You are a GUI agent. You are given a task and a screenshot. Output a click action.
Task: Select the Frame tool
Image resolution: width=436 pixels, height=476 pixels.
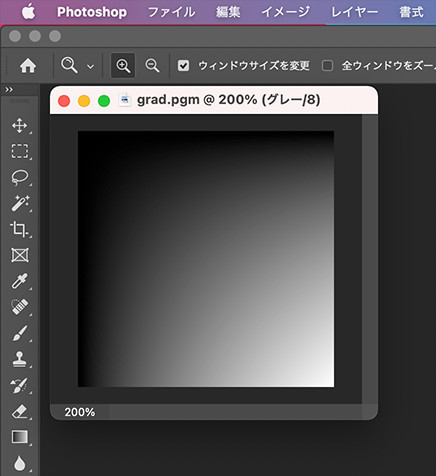20,255
